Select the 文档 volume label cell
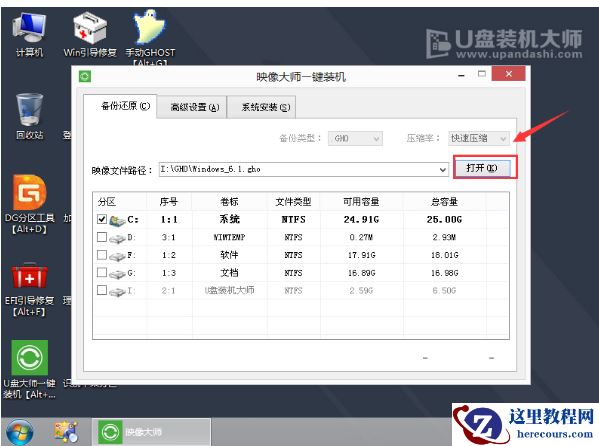This screenshot has height=446, width=599. 229,273
